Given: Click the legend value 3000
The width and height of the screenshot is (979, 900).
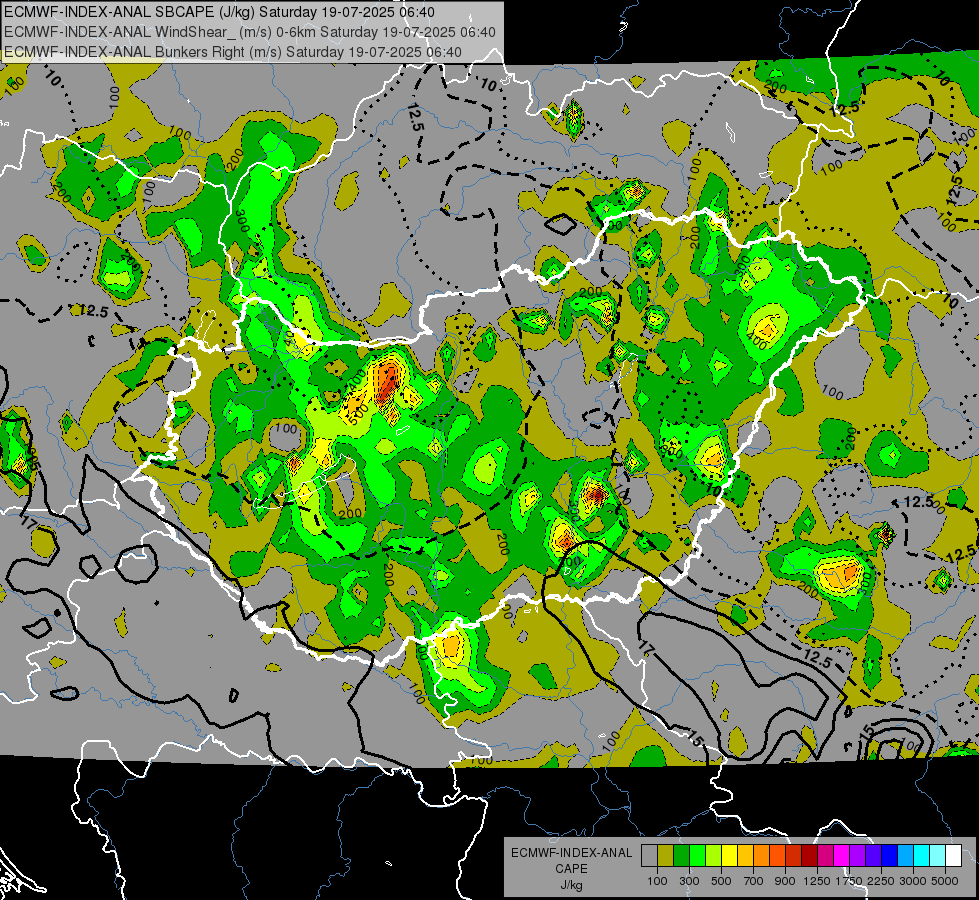Looking at the screenshot, I should [x=913, y=881].
